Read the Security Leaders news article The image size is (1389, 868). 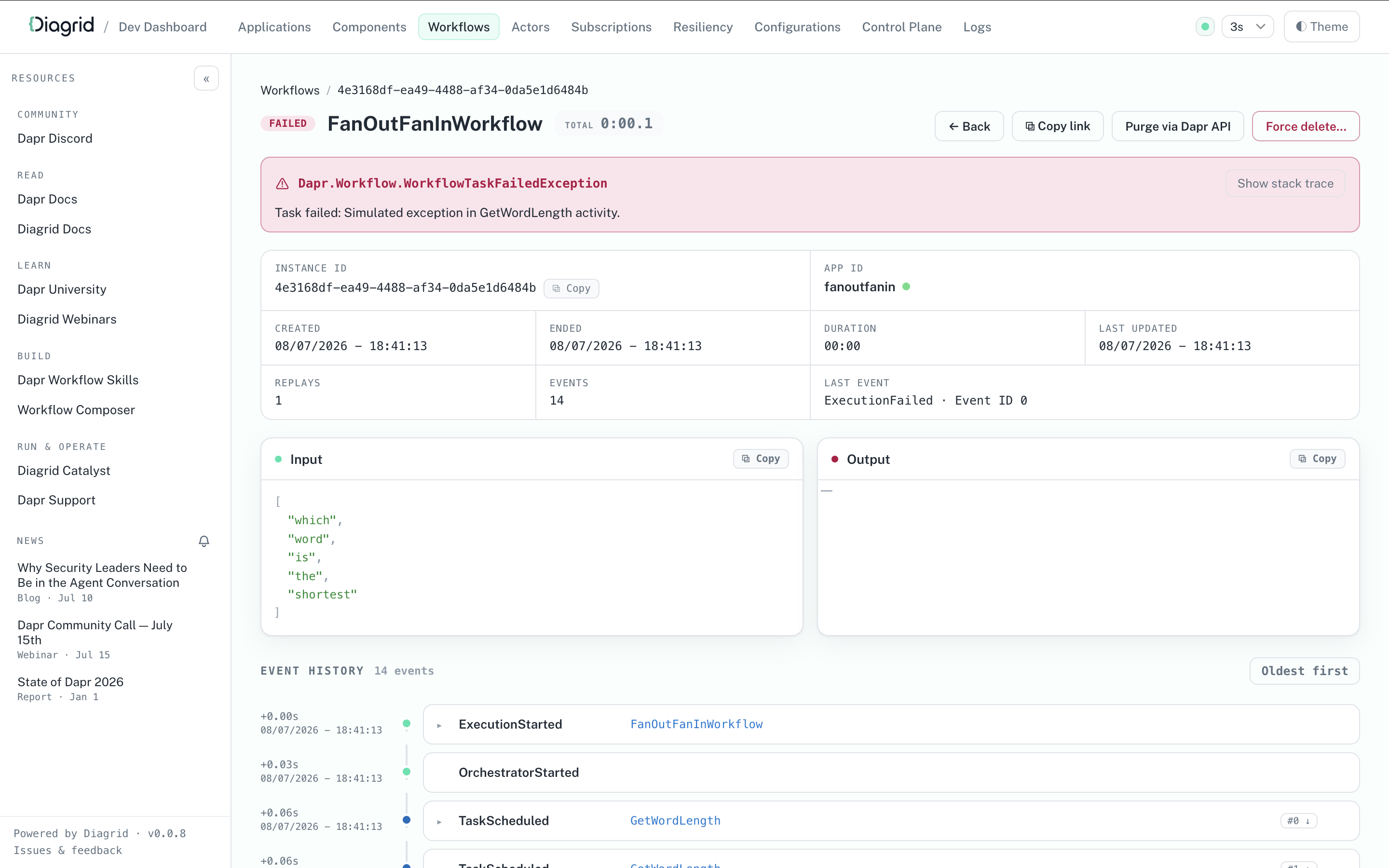coord(102,575)
